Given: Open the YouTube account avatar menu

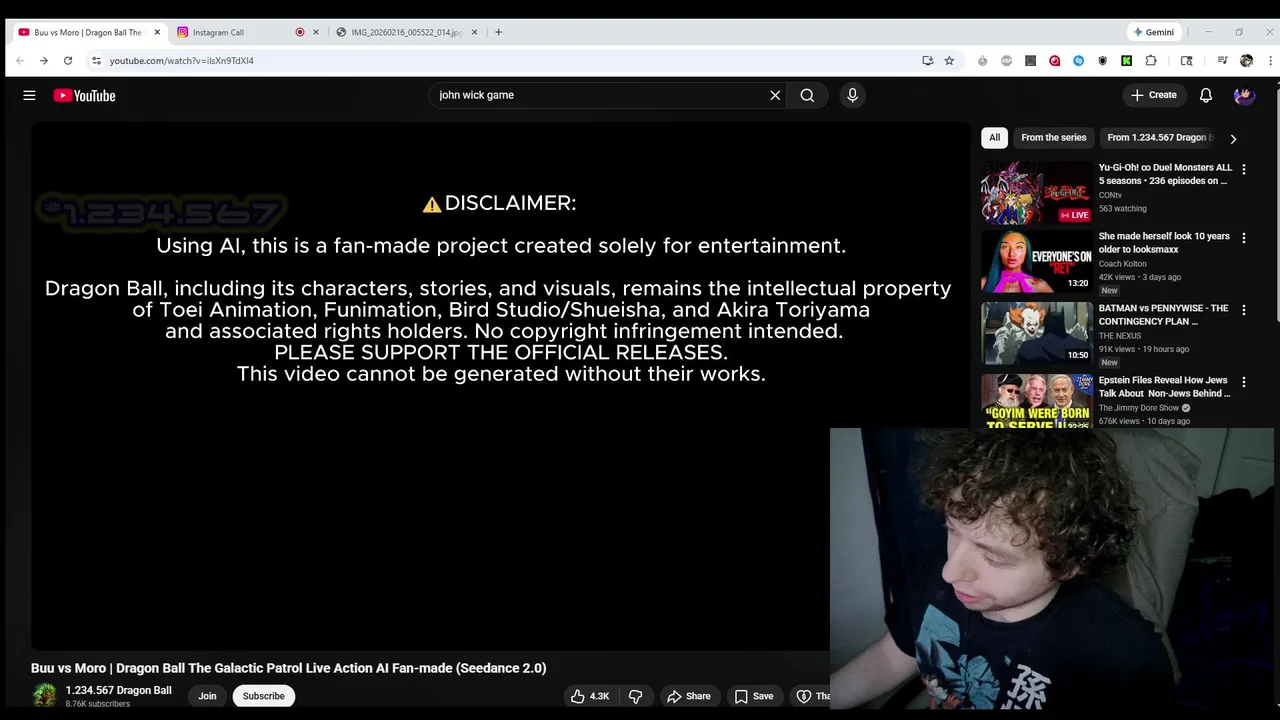Looking at the screenshot, I should click(x=1244, y=95).
